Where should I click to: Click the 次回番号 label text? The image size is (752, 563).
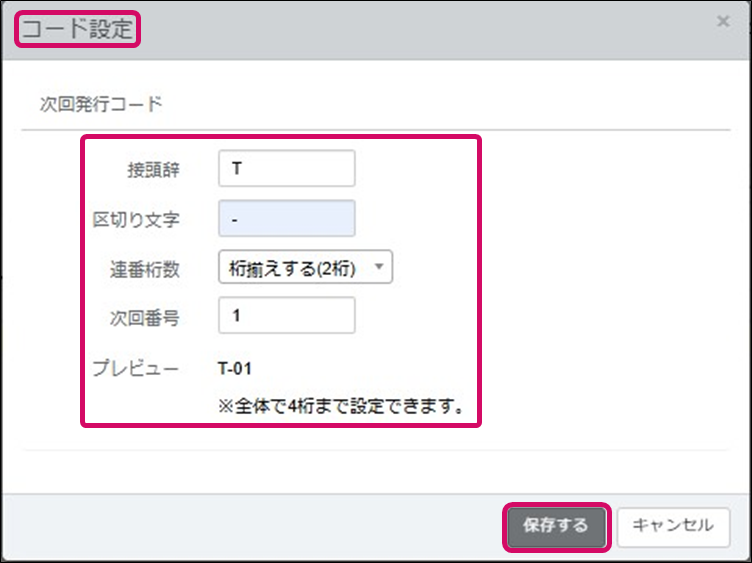[143, 317]
